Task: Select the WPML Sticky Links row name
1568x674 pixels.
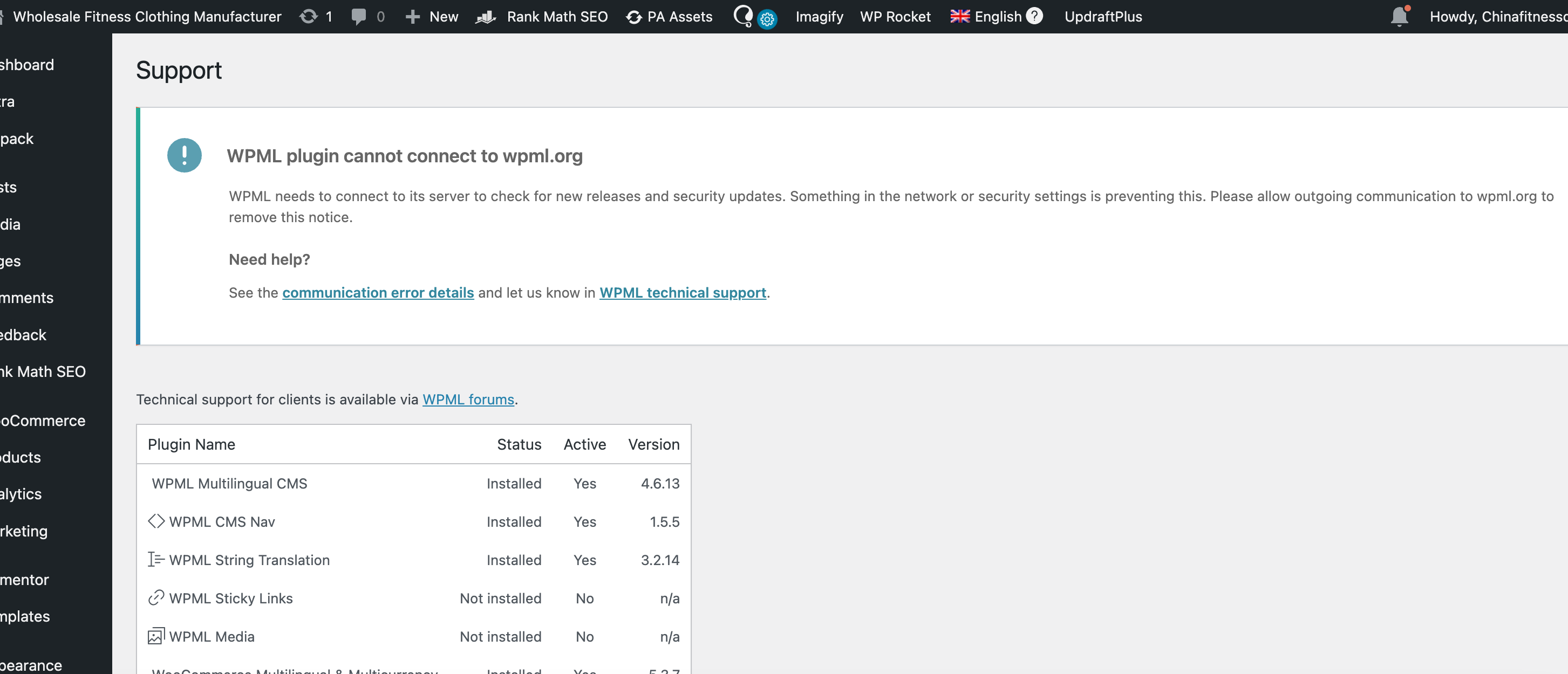Action: pos(231,598)
